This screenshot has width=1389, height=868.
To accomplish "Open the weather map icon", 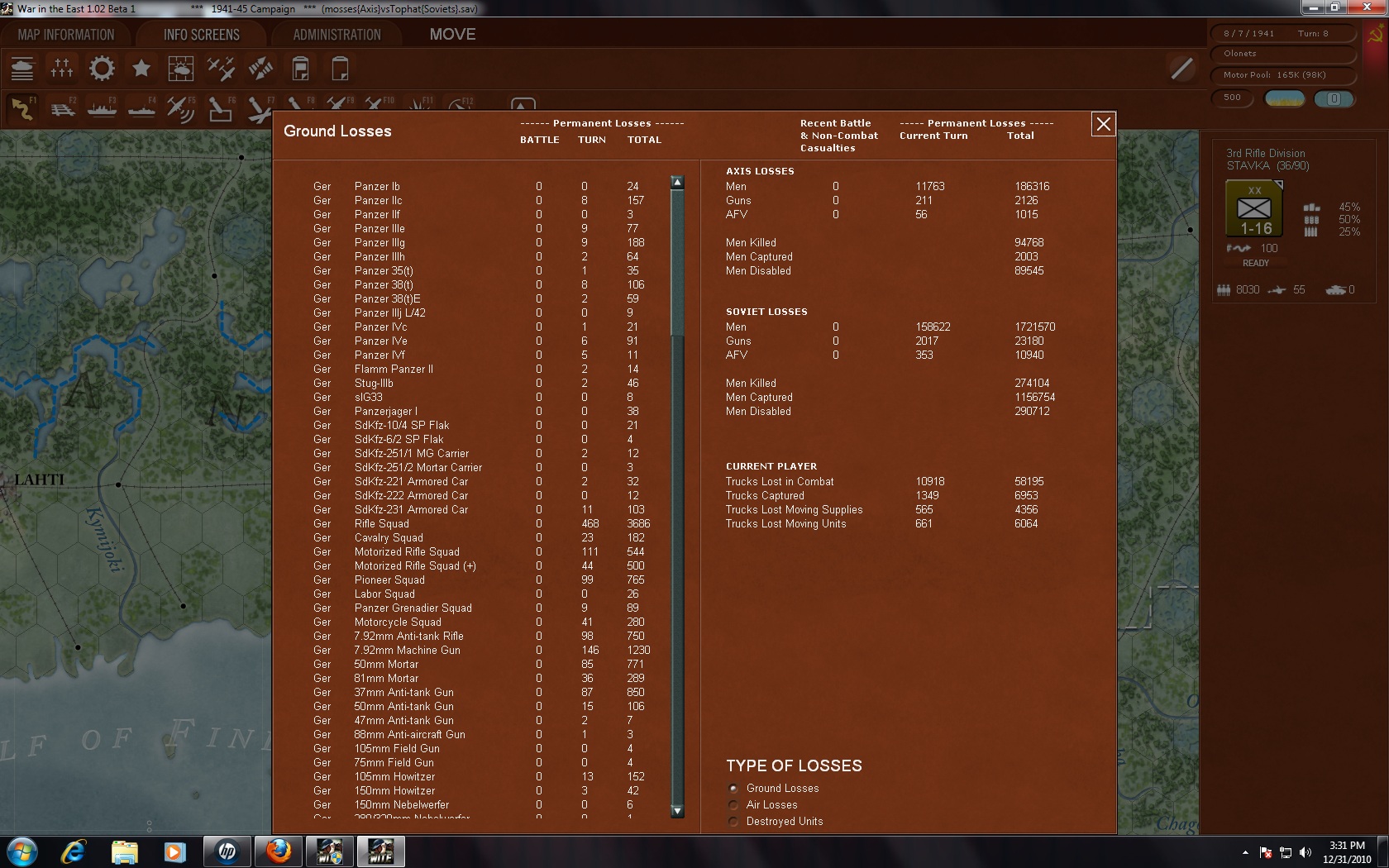I will tap(181, 69).
